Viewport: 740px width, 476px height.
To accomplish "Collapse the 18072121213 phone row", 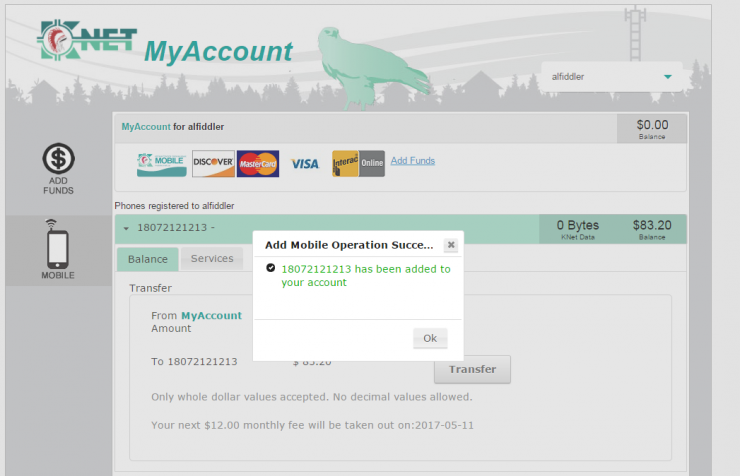I will (126, 228).
